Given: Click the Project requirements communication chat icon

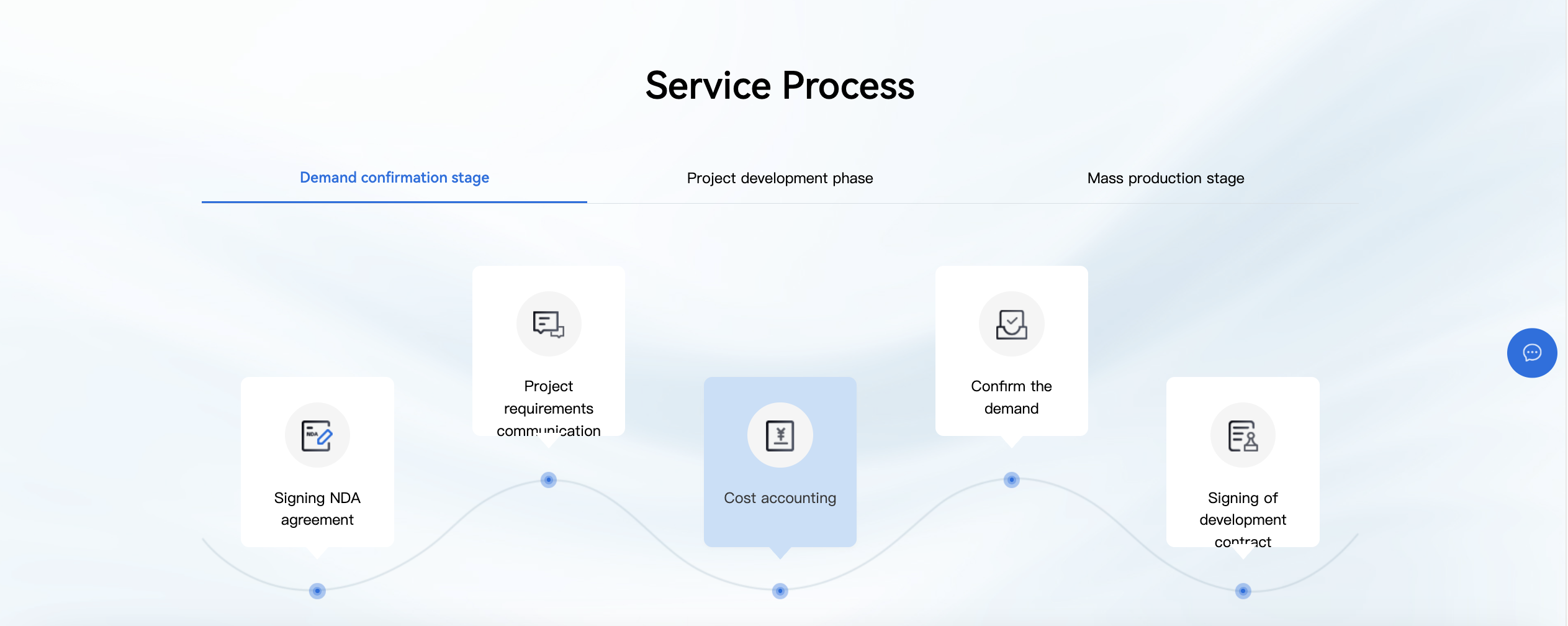Looking at the screenshot, I should pyautogui.click(x=548, y=324).
